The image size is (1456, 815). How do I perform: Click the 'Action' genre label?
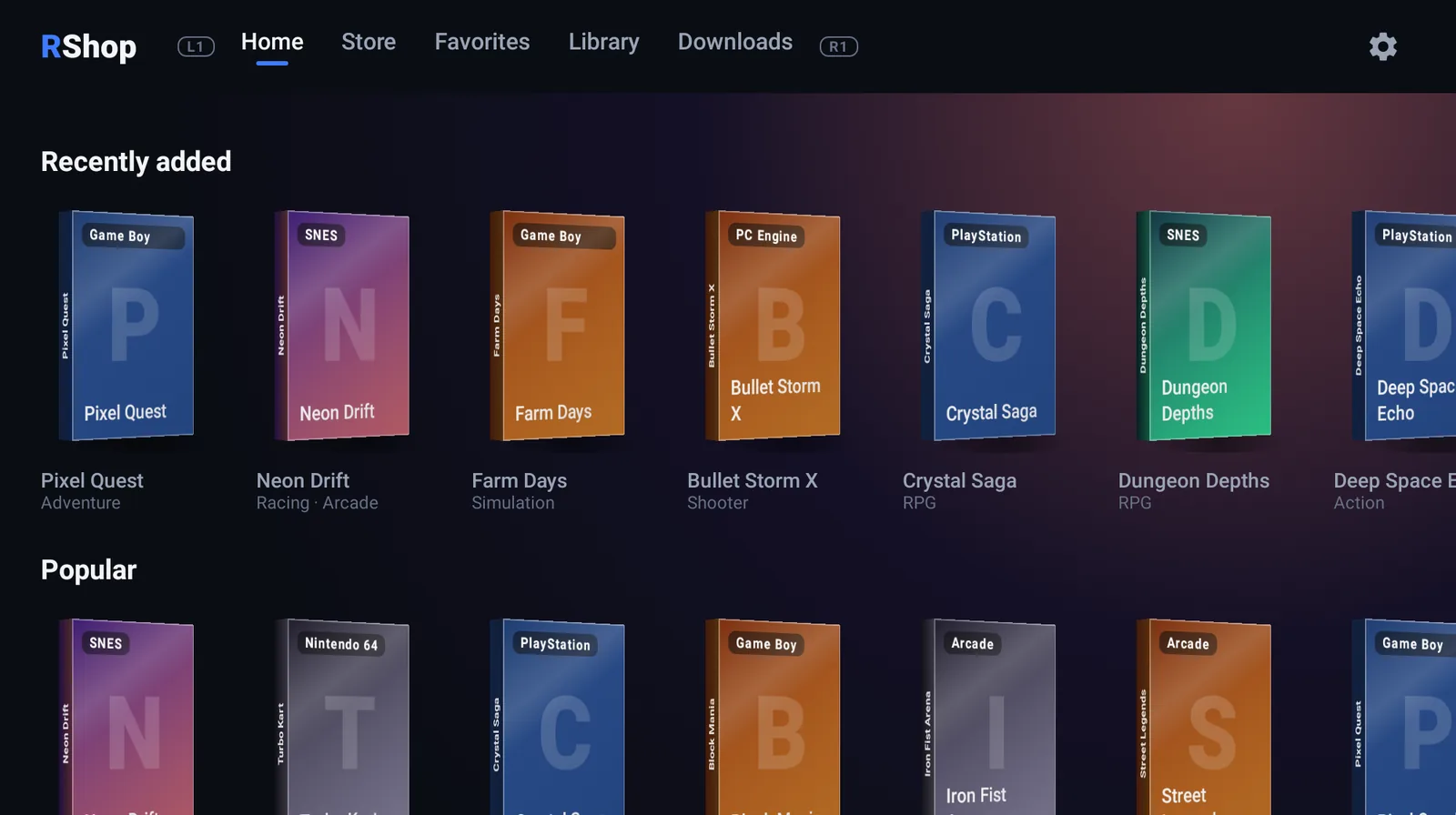tap(1360, 503)
